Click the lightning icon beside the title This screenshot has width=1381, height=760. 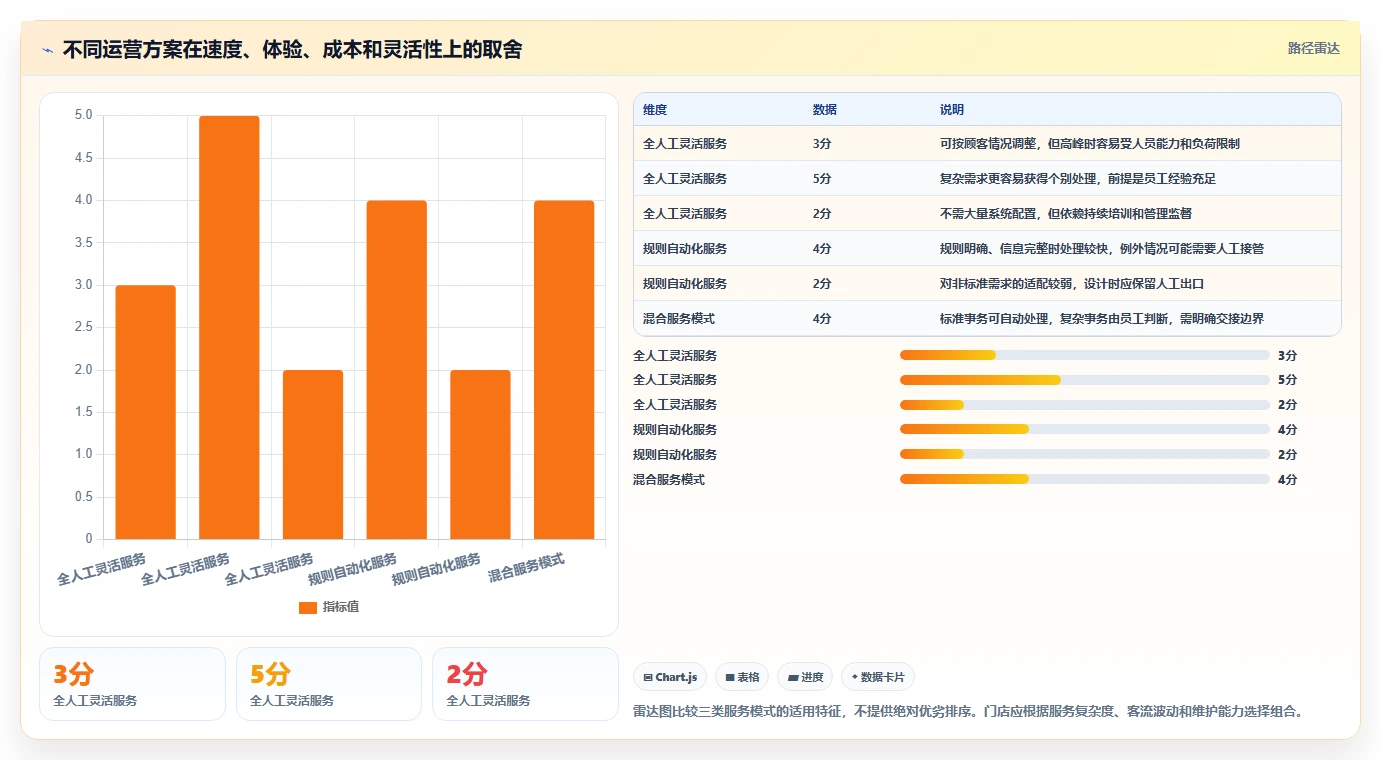pyautogui.click(x=48, y=50)
